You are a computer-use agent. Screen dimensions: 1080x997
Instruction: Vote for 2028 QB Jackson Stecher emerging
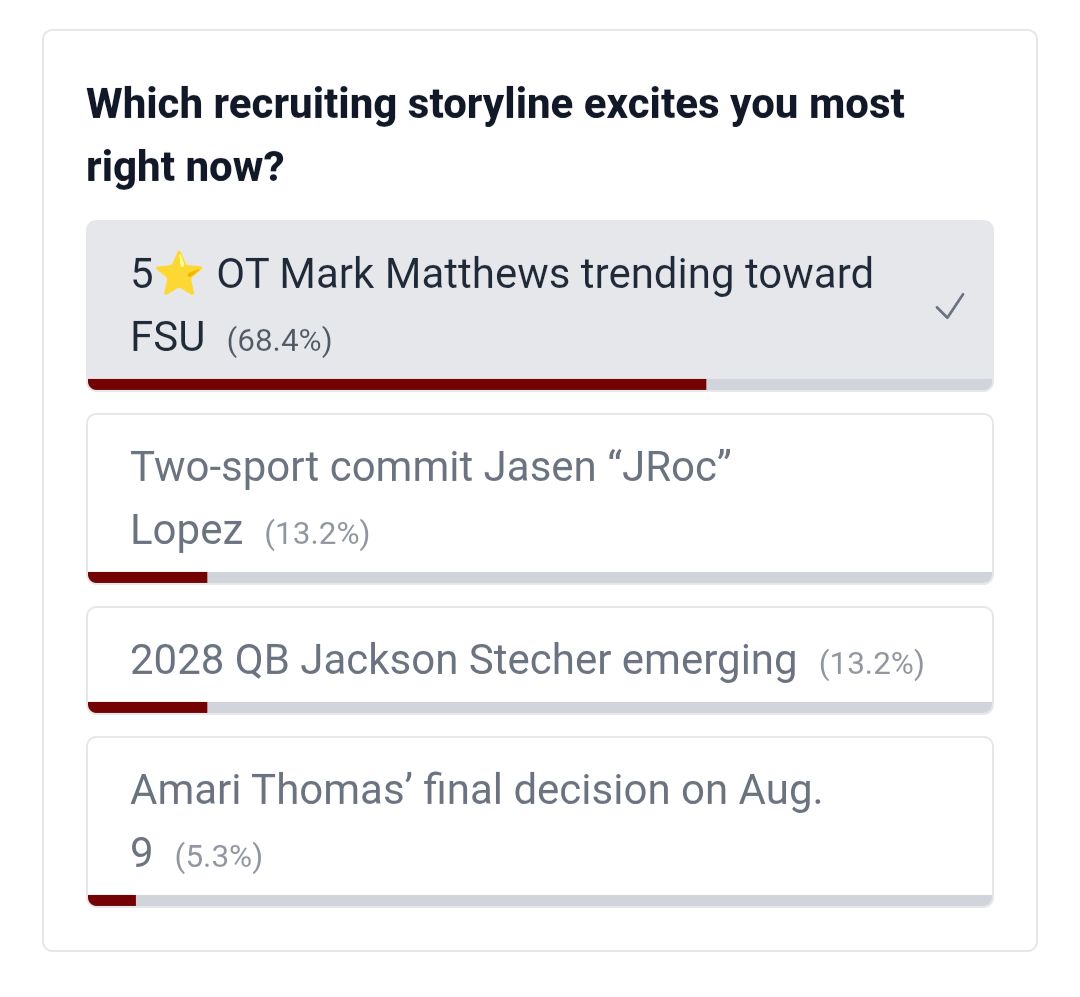[x=540, y=660]
